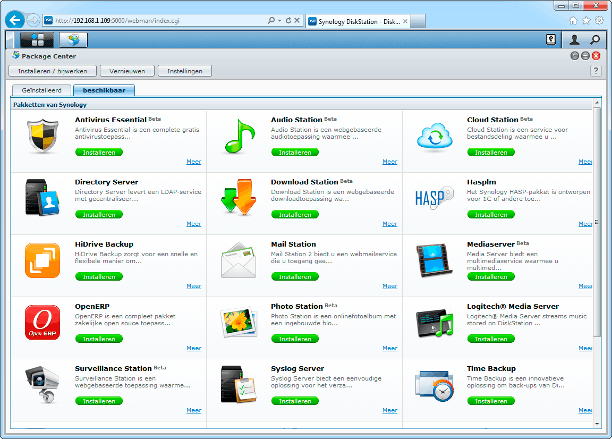Open the Instellingen button
612x439 pixels.
(x=185, y=71)
